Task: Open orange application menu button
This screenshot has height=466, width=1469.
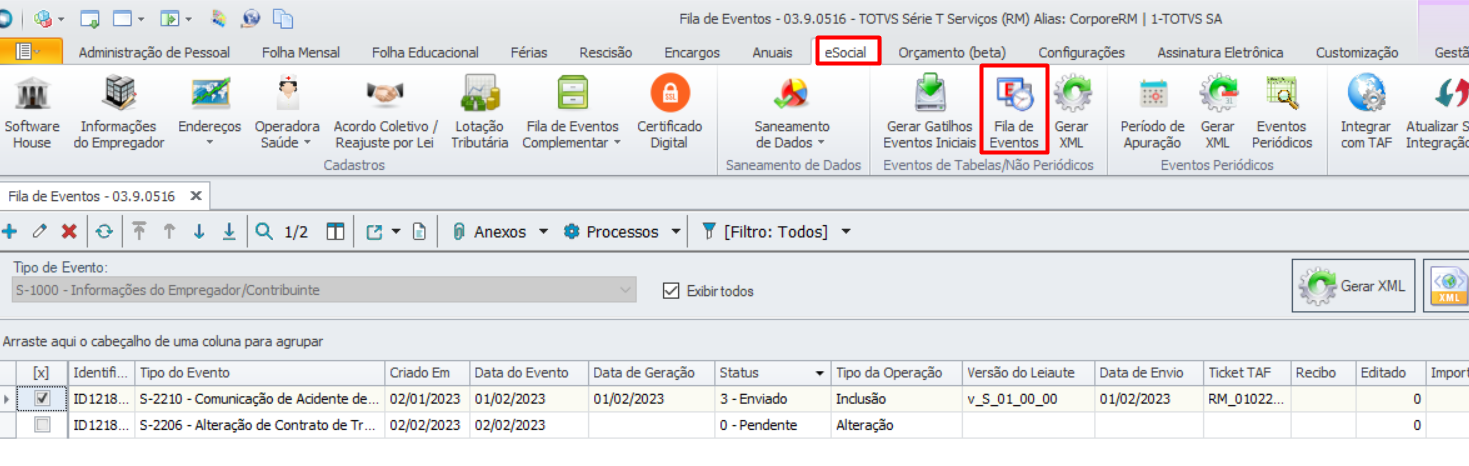Action: tap(31, 51)
